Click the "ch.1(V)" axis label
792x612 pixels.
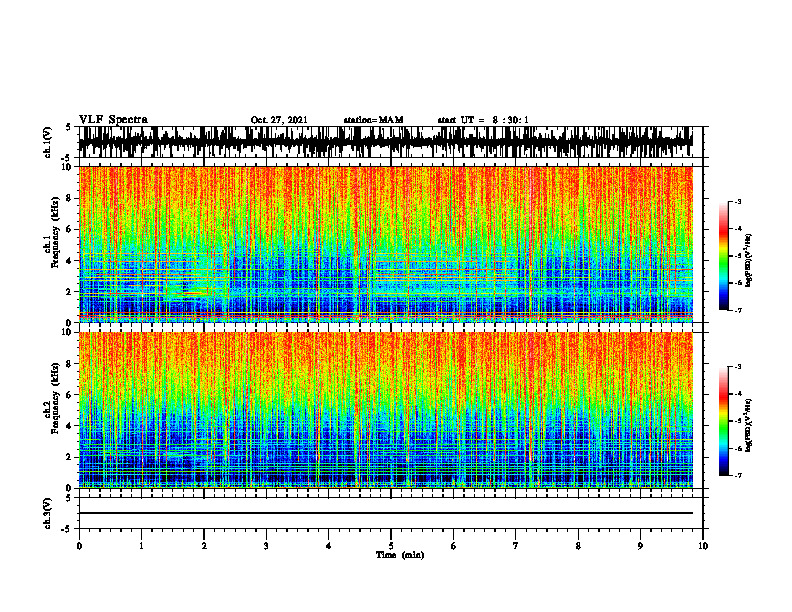click(48, 142)
